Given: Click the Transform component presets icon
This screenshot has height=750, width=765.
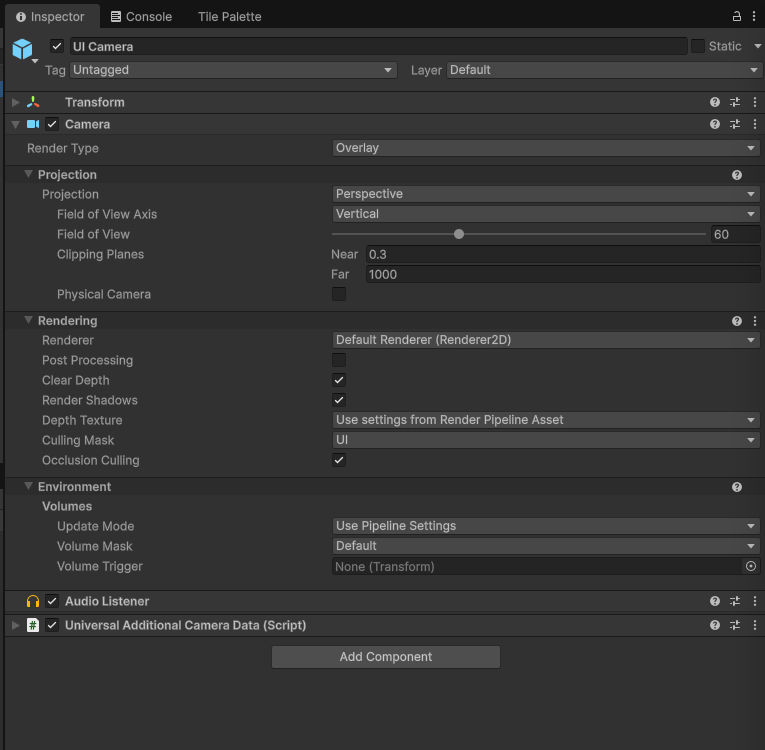Looking at the screenshot, I should [x=735, y=103].
